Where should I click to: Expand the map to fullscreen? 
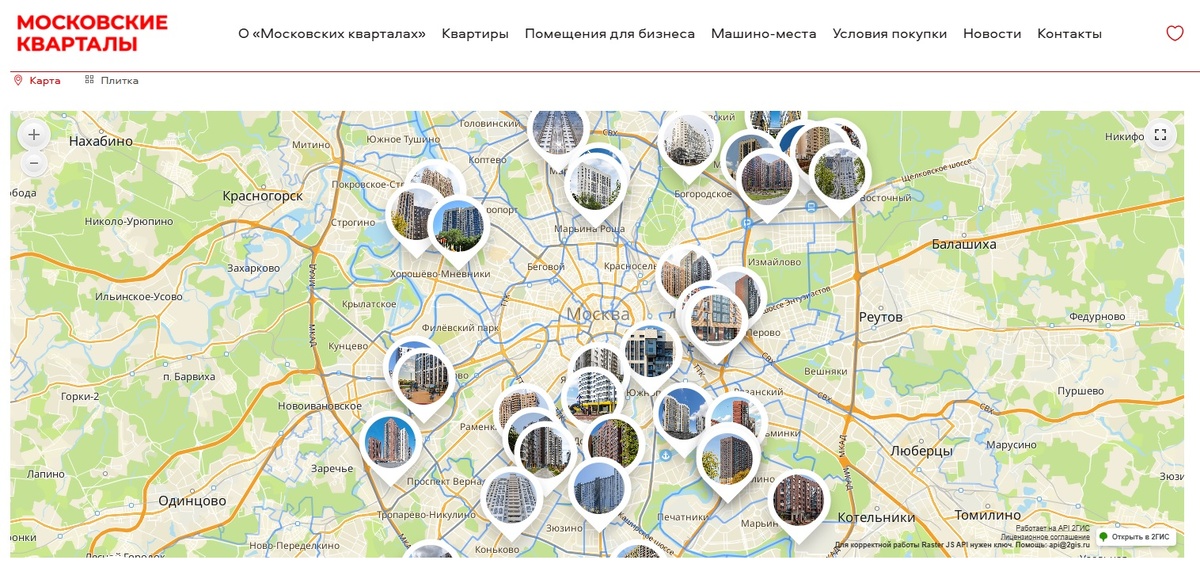point(1161,134)
